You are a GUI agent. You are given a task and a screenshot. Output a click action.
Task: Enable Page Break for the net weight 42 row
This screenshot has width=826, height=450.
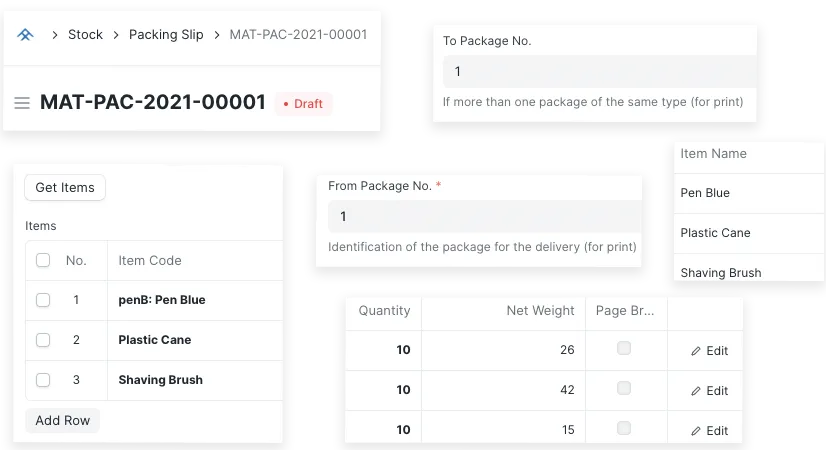click(x=624, y=388)
